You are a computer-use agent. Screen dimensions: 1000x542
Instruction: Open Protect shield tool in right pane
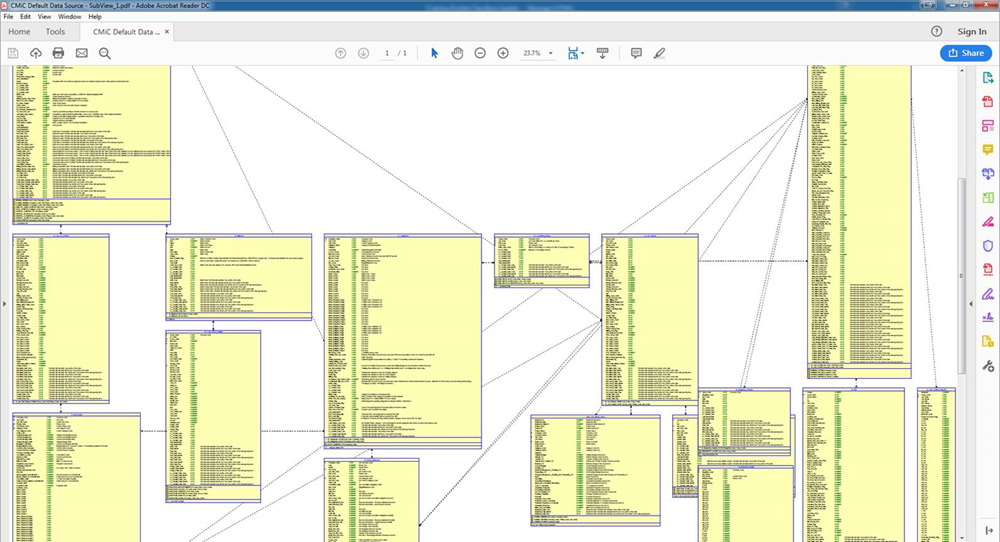(x=988, y=245)
